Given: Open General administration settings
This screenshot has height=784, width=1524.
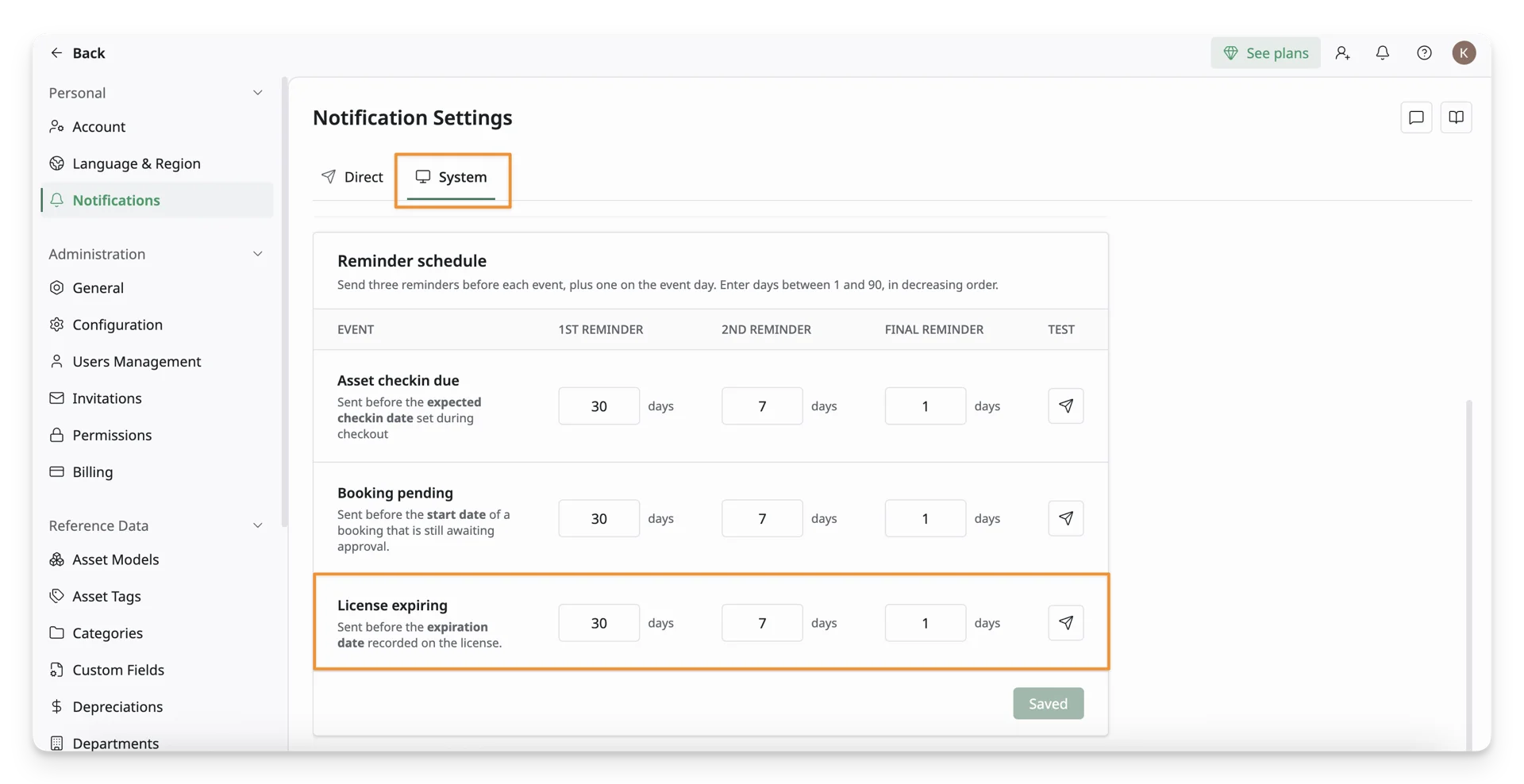Looking at the screenshot, I should pyautogui.click(x=157, y=287).
